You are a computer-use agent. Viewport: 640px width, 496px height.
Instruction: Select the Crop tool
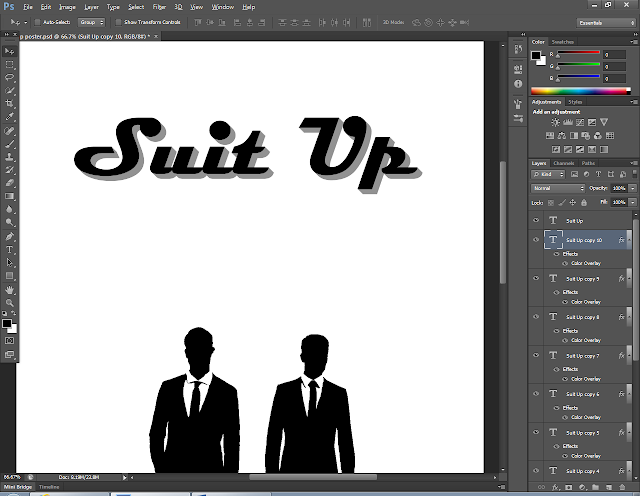coord(9,103)
